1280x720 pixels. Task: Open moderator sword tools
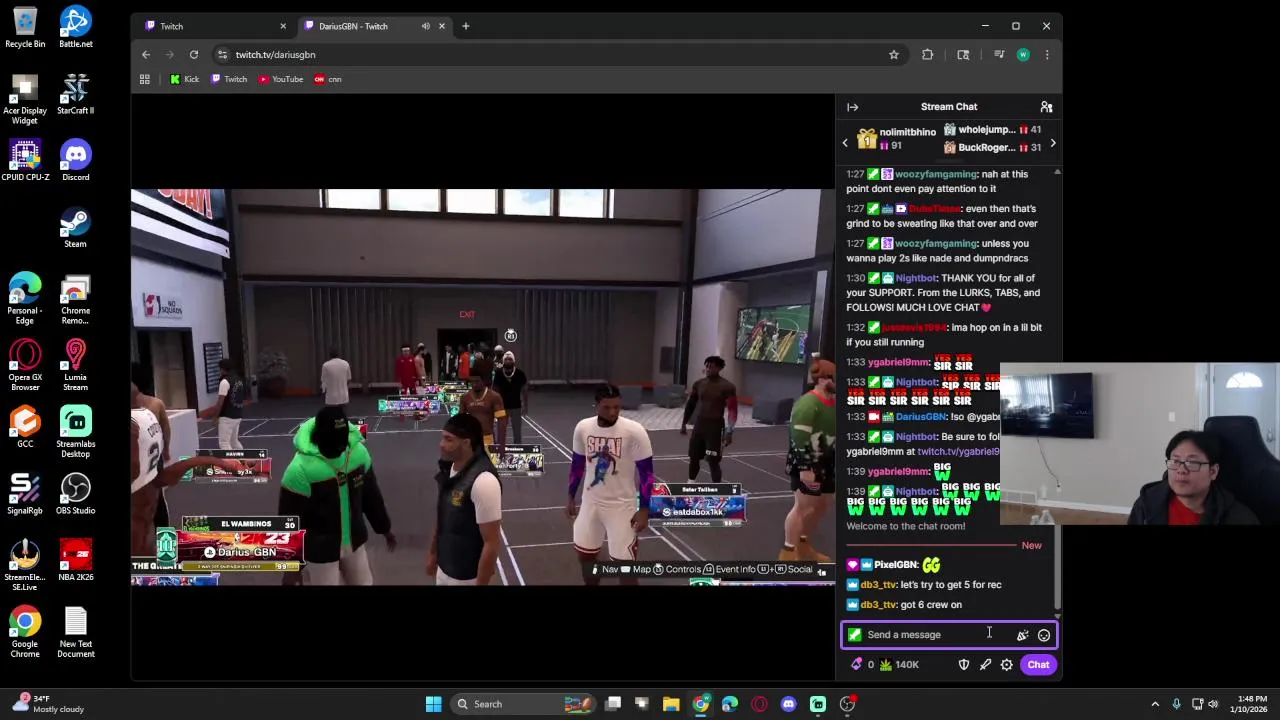[x=985, y=664]
